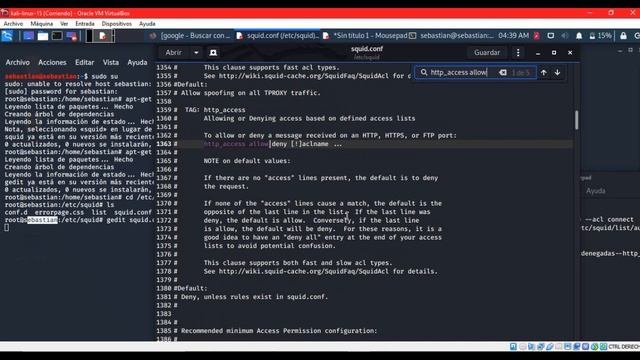The height and width of the screenshot is (360, 640).
Task: Click the lock screen padlock icon
Action: 623,36
